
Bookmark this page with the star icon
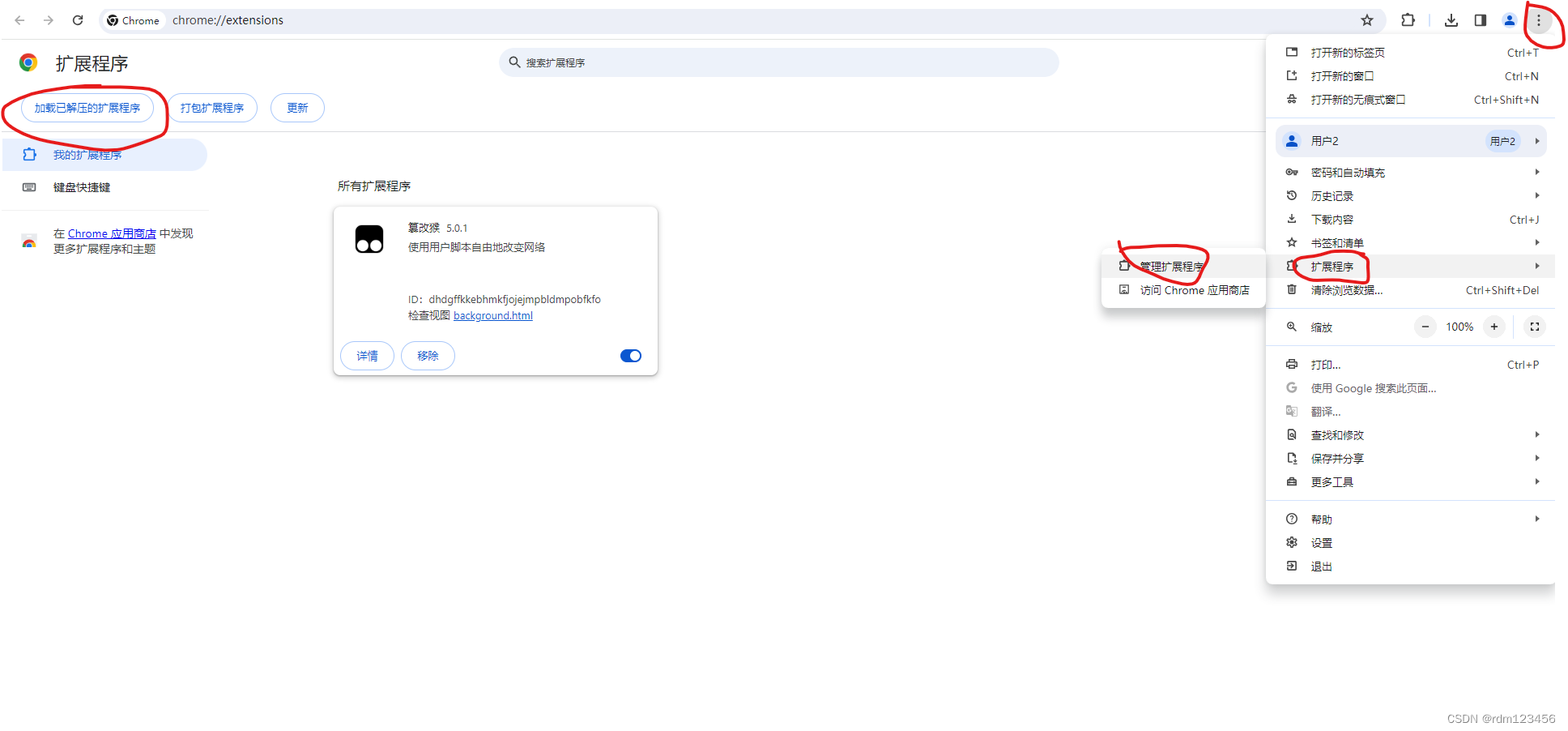1367,20
